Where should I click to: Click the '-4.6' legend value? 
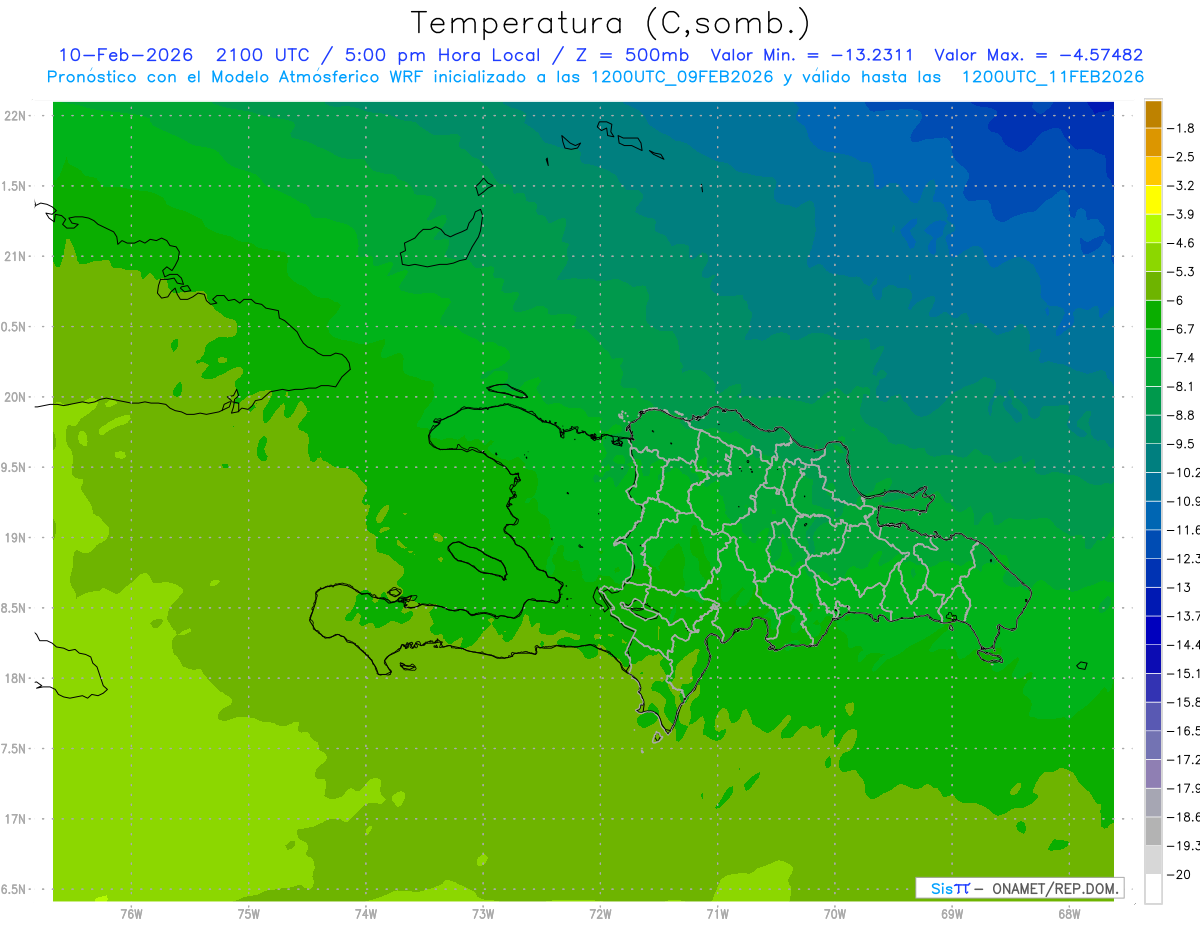(1181, 243)
